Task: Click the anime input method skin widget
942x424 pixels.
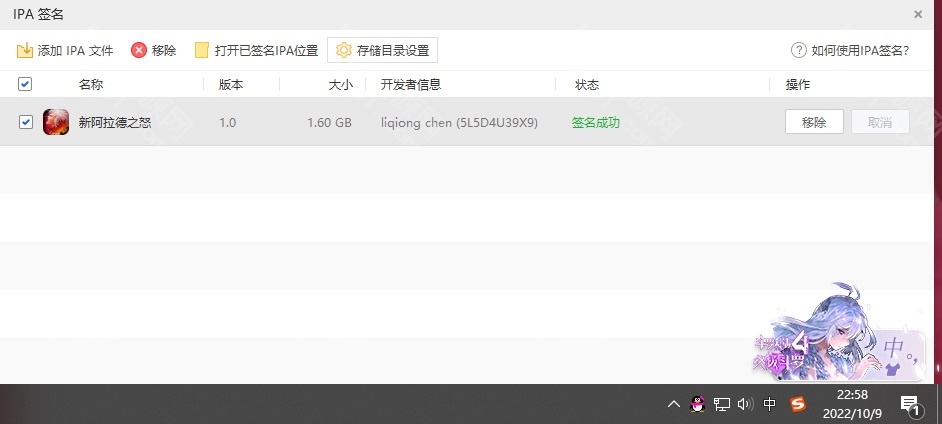Action: tap(839, 334)
